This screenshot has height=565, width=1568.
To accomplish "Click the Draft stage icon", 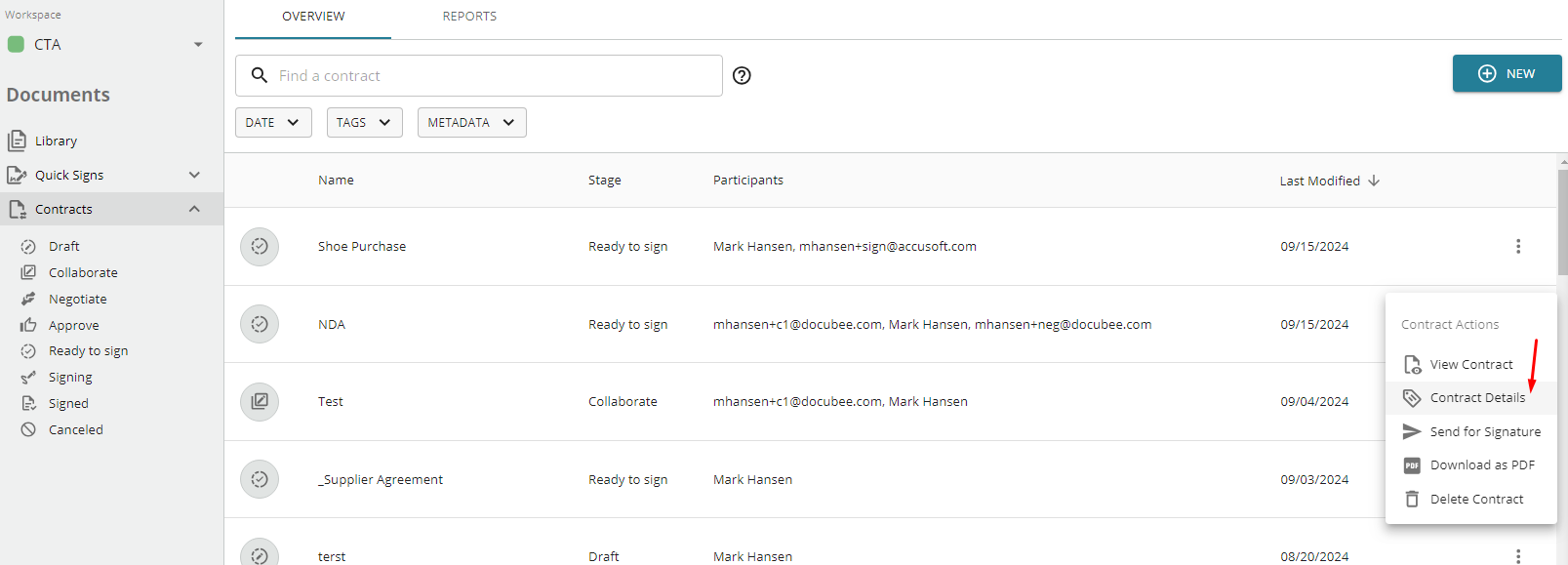I will (x=28, y=247).
